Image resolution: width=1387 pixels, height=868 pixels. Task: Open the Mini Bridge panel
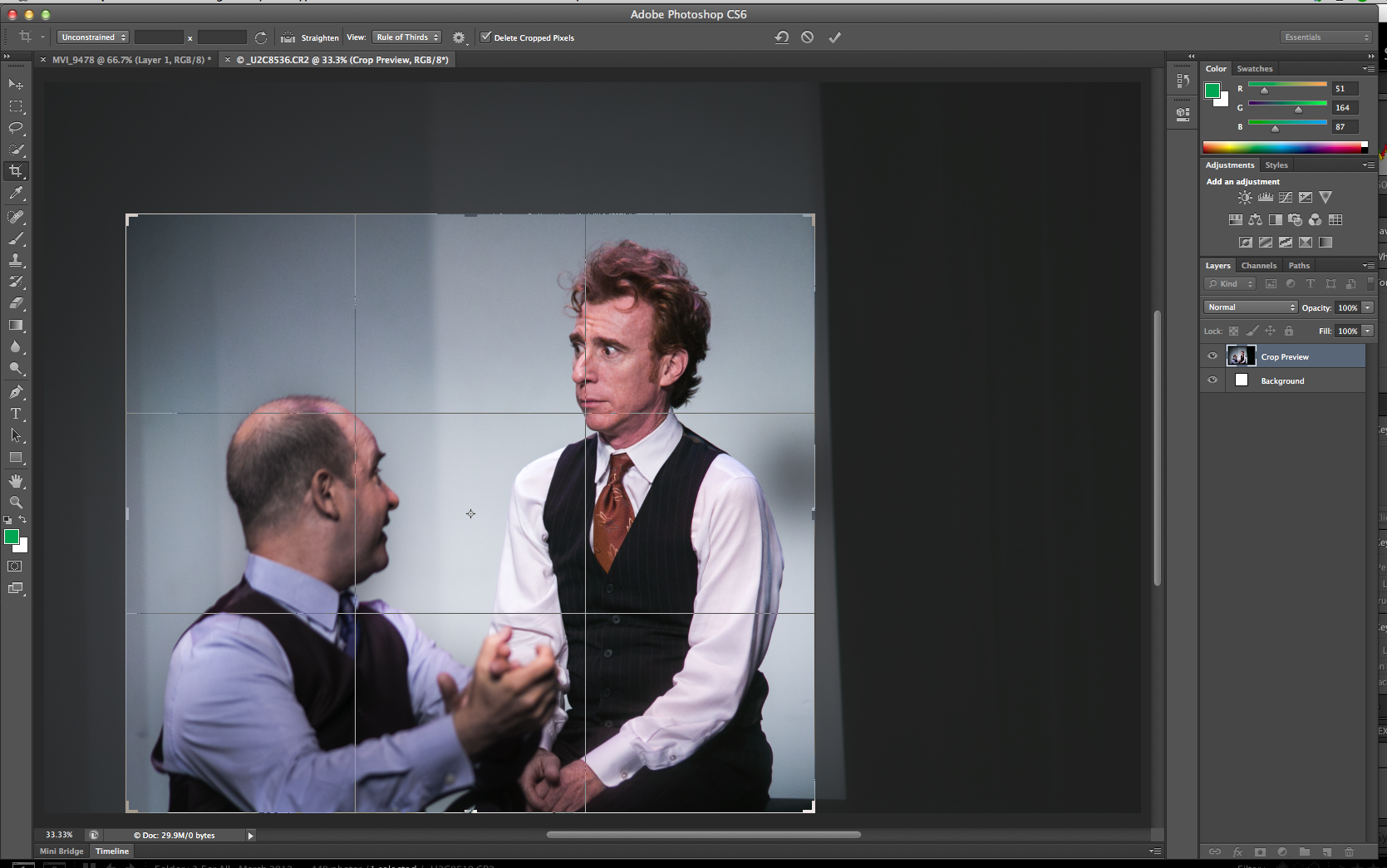click(x=61, y=851)
